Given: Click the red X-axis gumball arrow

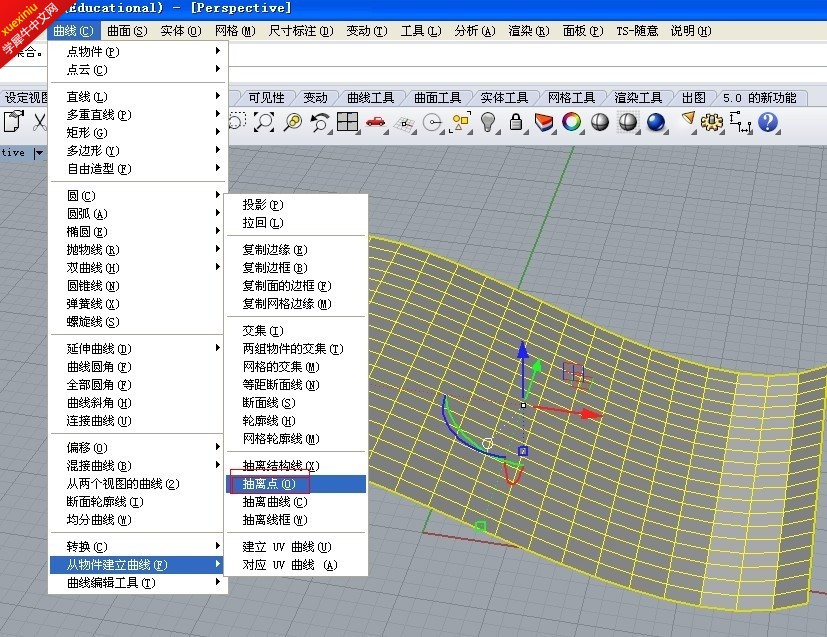Looking at the screenshot, I should (591, 414).
